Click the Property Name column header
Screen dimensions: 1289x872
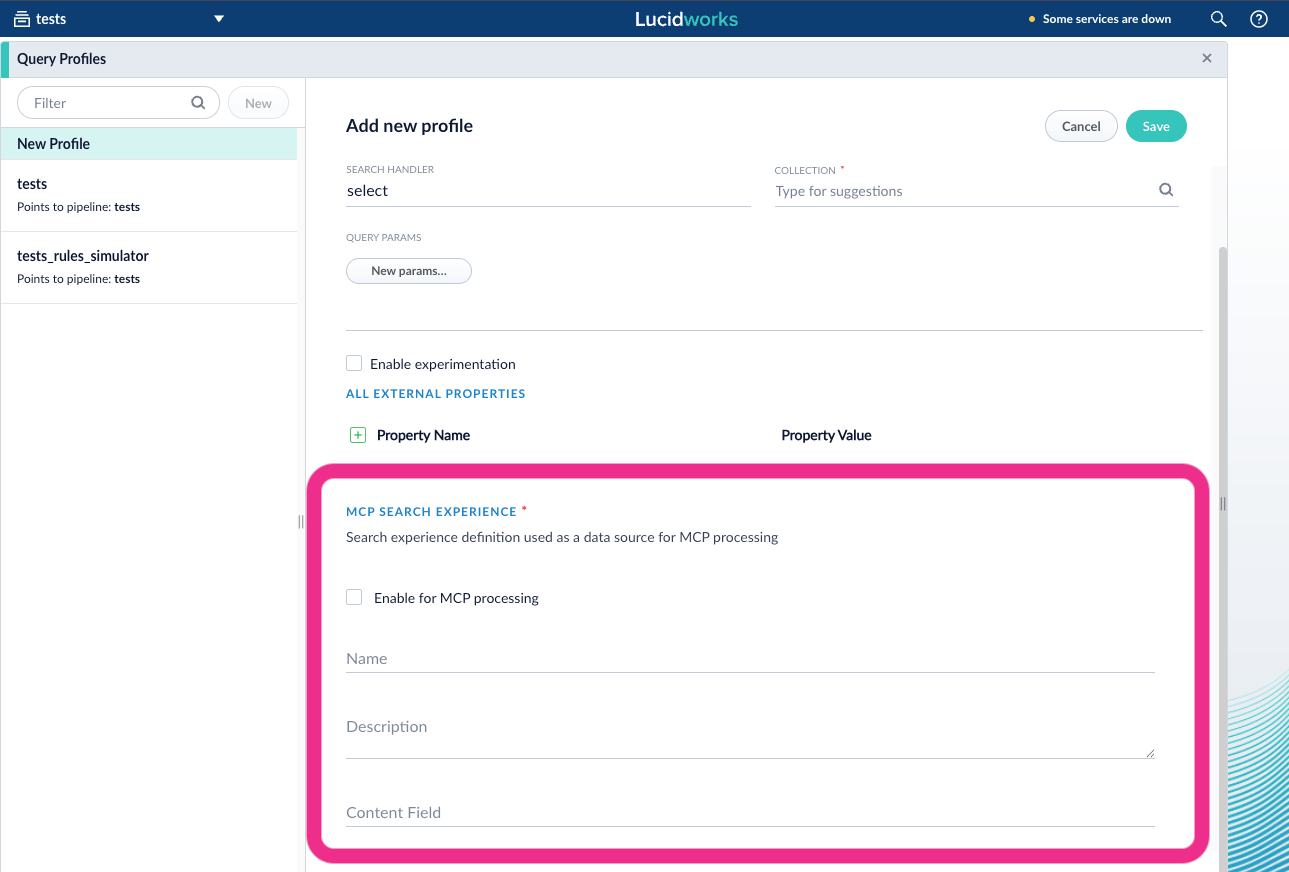point(423,435)
